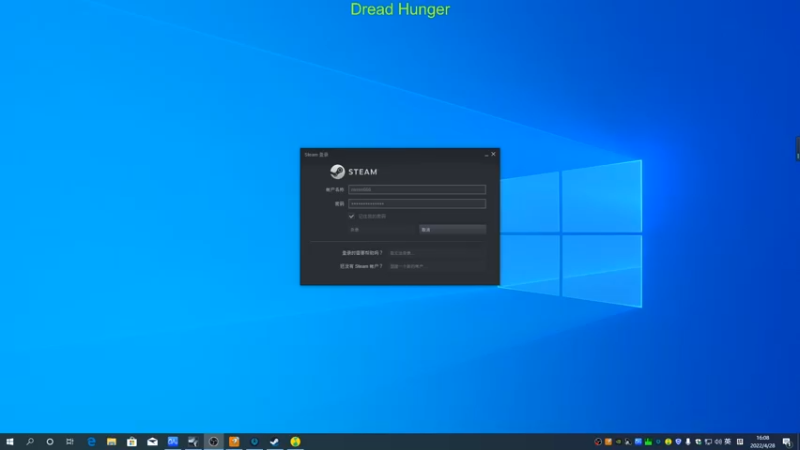Click the green tray icon
This screenshot has width=800, height=450.
[x=648, y=442]
